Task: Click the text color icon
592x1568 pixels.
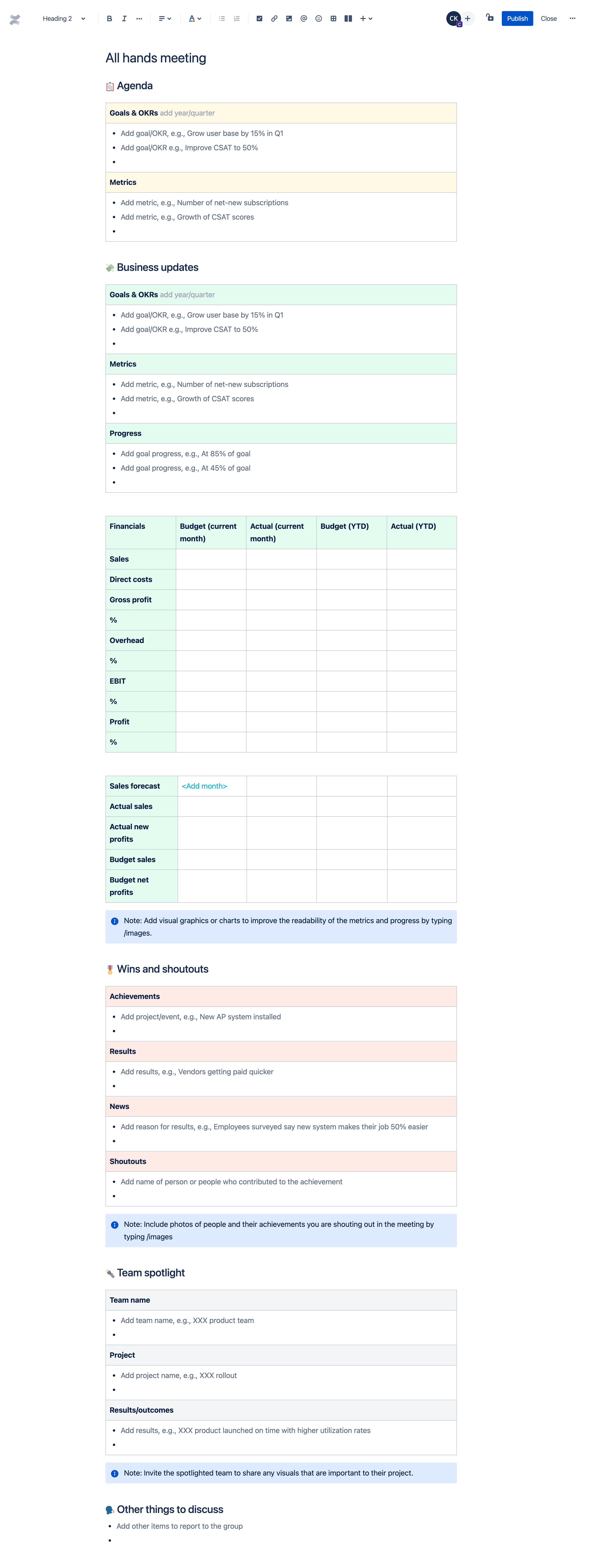Action: (193, 18)
